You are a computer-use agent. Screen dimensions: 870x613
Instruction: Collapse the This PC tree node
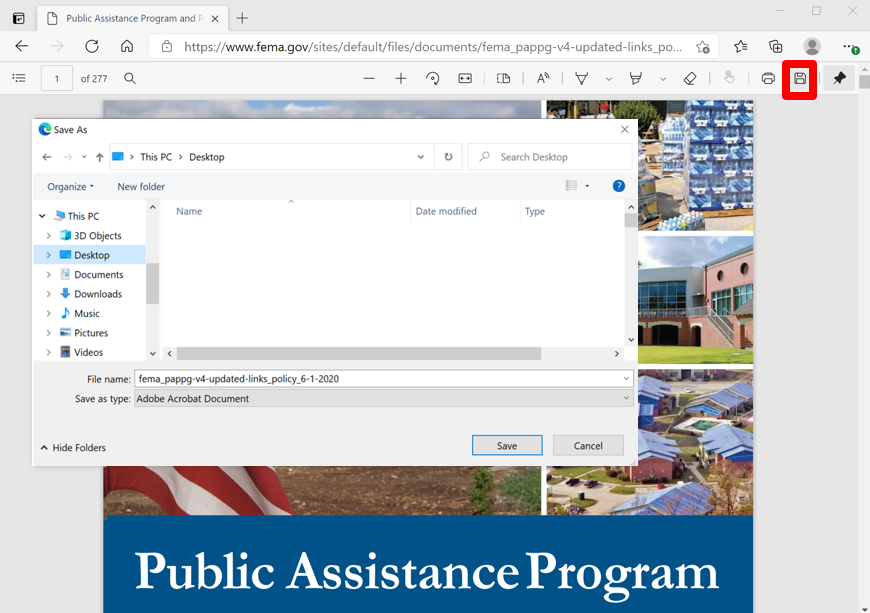[x=43, y=216]
